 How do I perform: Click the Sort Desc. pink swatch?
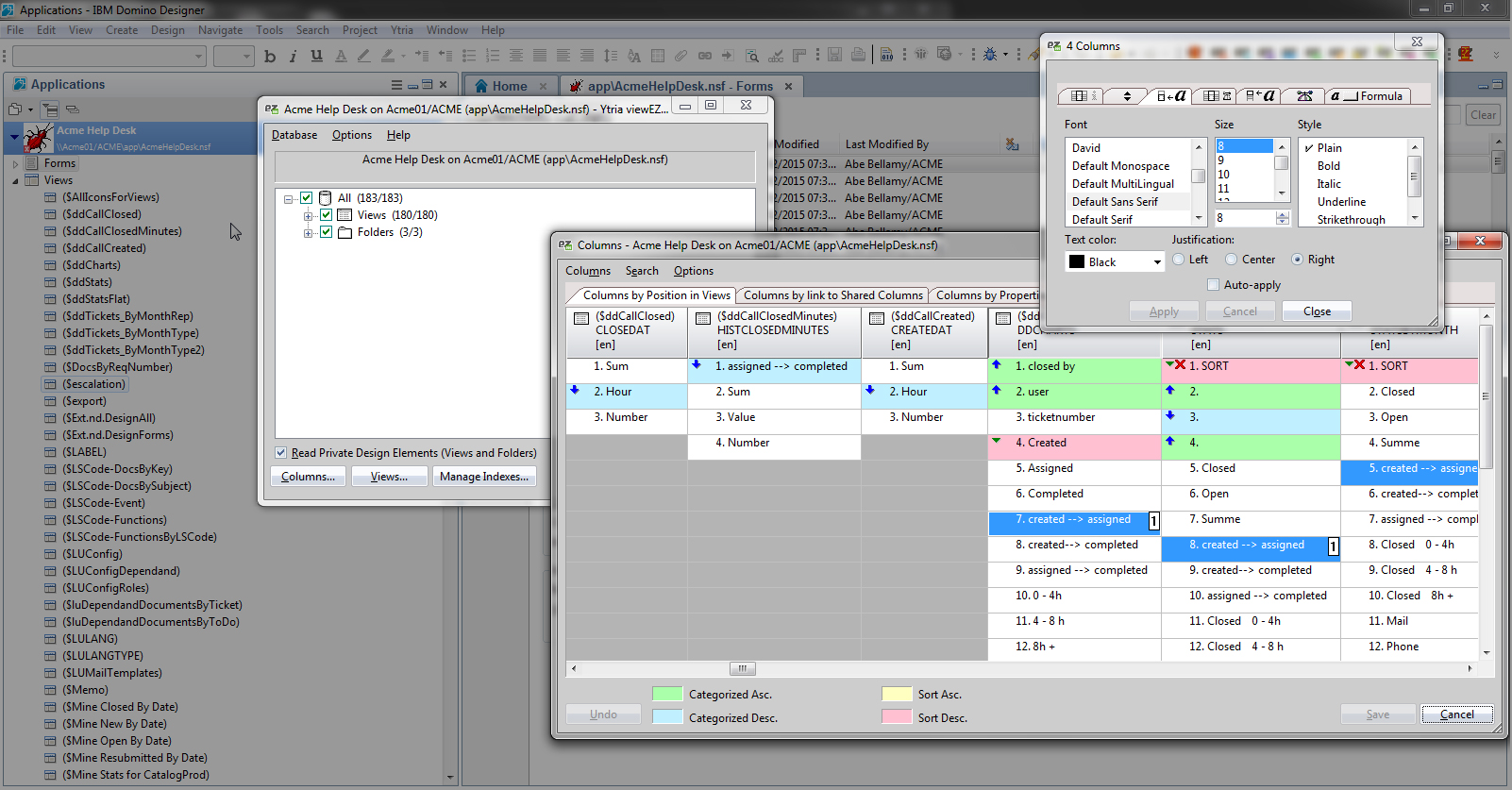tap(897, 717)
